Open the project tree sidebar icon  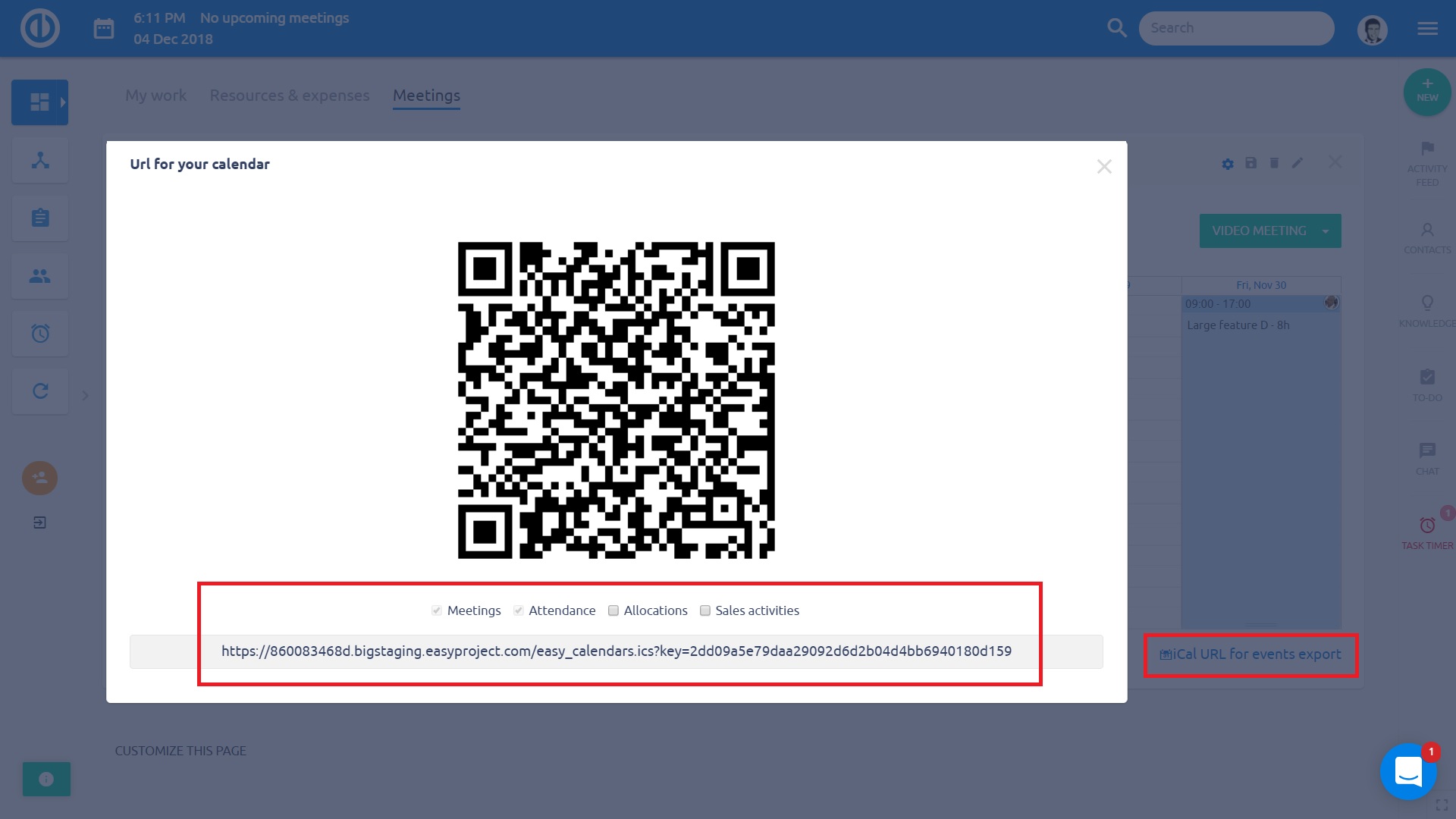pyautogui.click(x=40, y=161)
